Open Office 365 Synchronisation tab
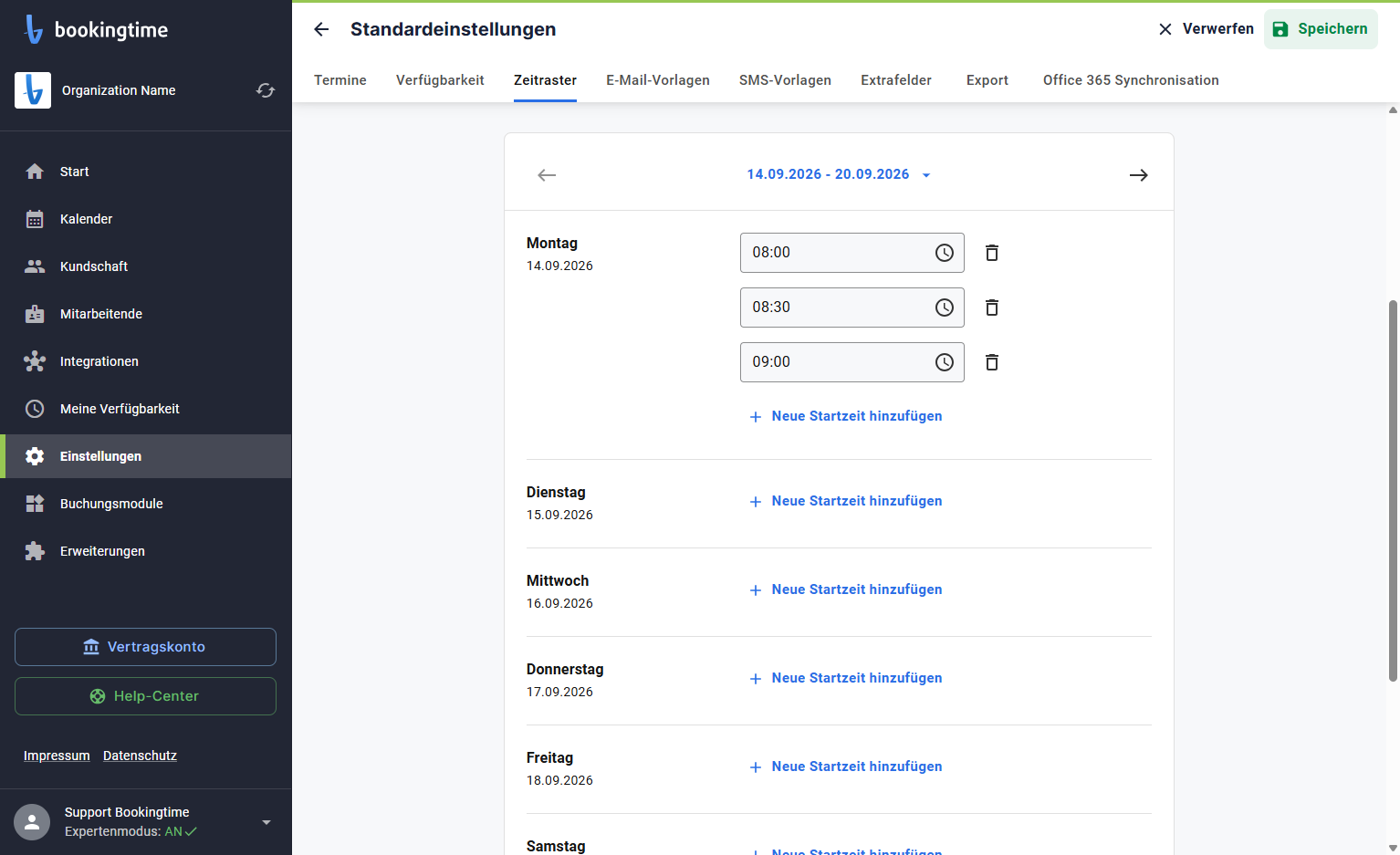The image size is (1400, 855). (x=1131, y=80)
